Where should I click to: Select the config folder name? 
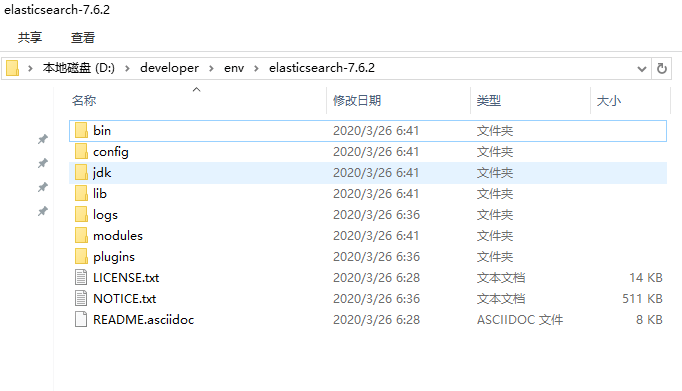click(x=111, y=152)
